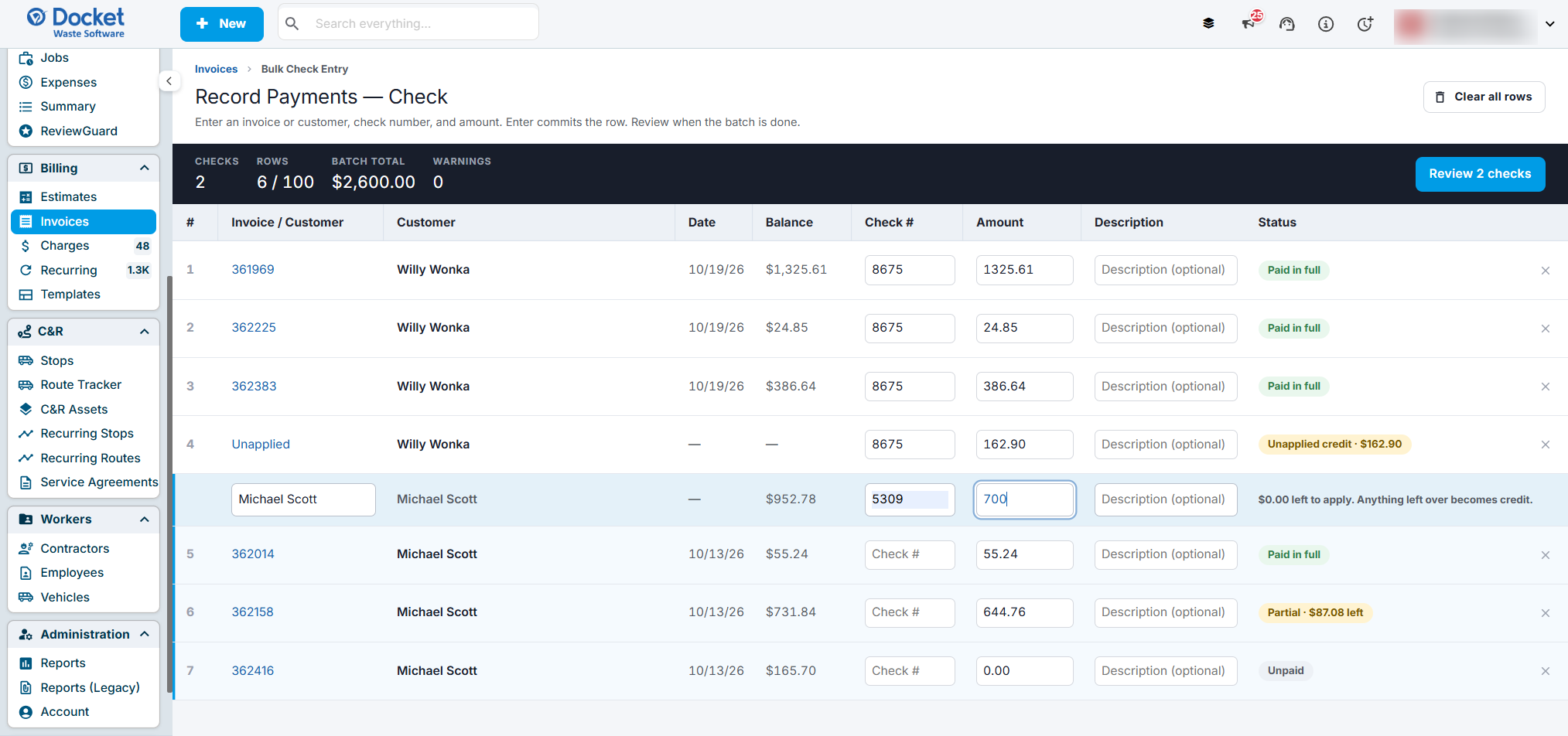Click the amount field showing 700
Screen dimensions: 1568x736
tap(1025, 499)
